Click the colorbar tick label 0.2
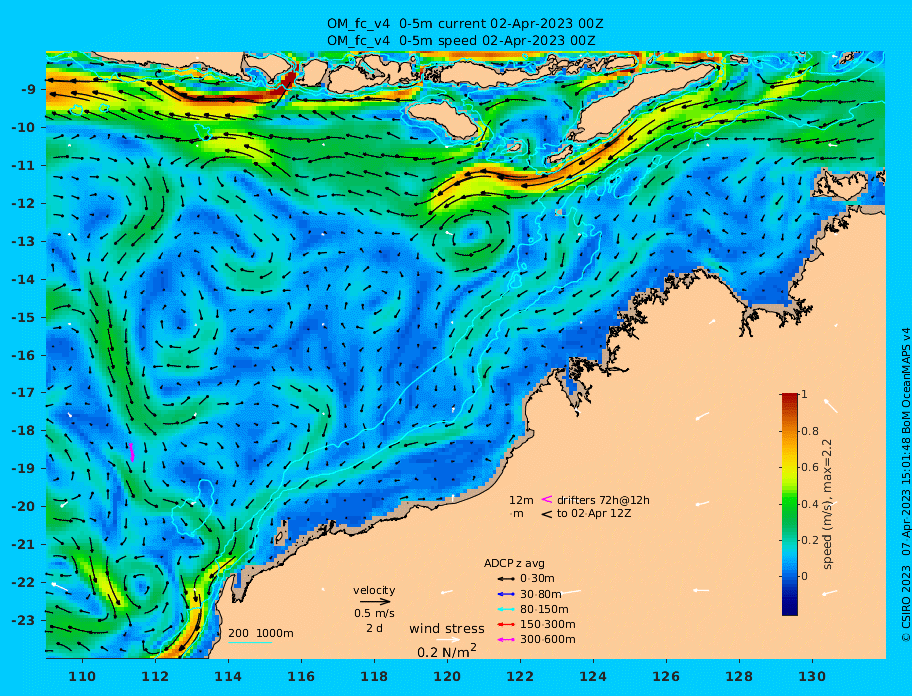The image size is (912, 696). point(810,540)
